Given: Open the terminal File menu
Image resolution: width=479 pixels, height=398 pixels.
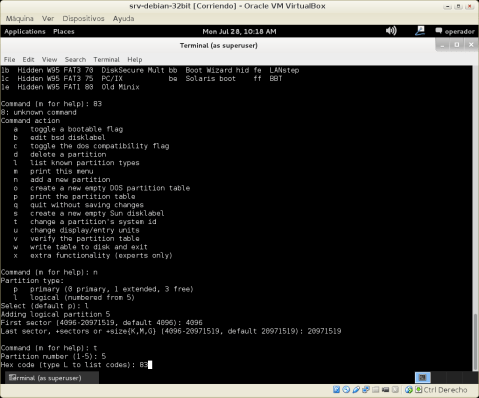Looking at the screenshot, I should tap(9, 59).
